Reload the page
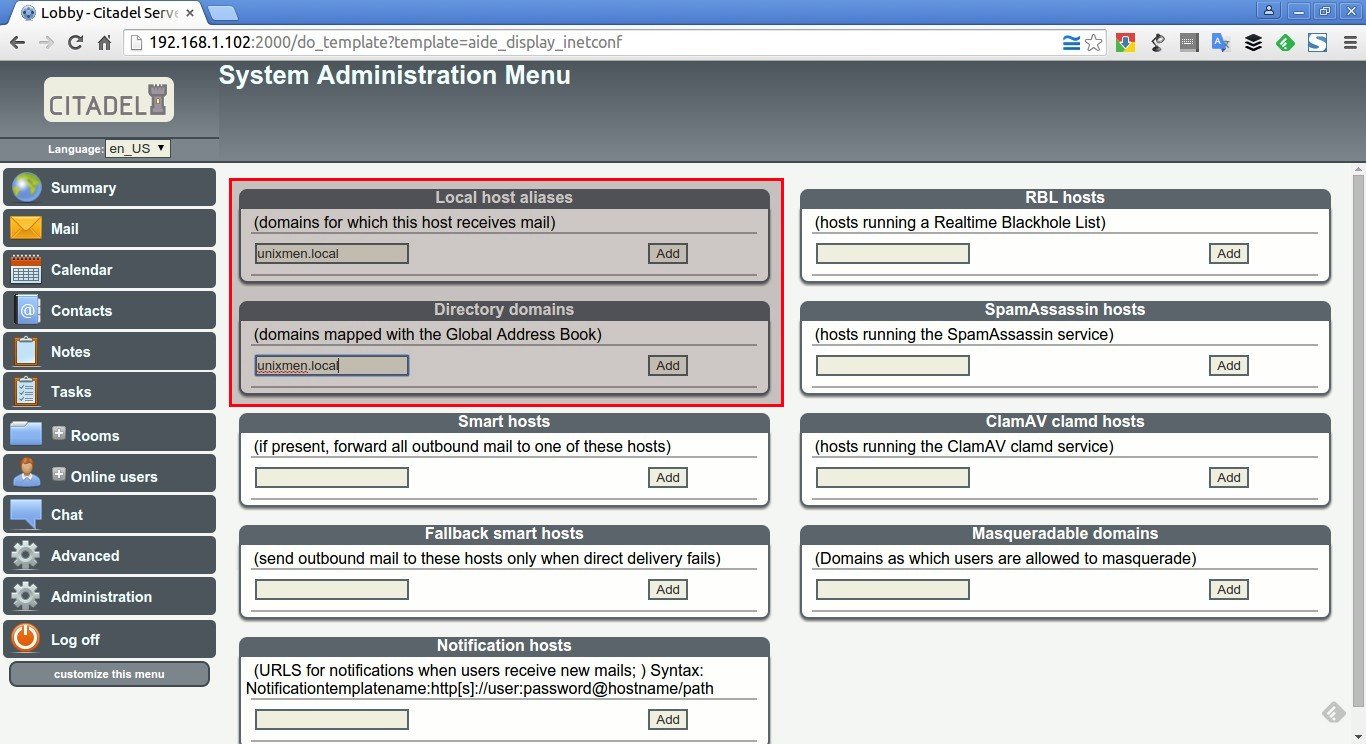This screenshot has height=744, width=1366. pyautogui.click(x=75, y=43)
